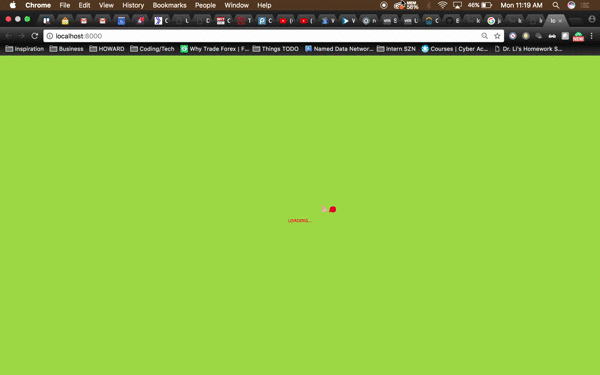Click the battery 46% indicator

[480, 5]
